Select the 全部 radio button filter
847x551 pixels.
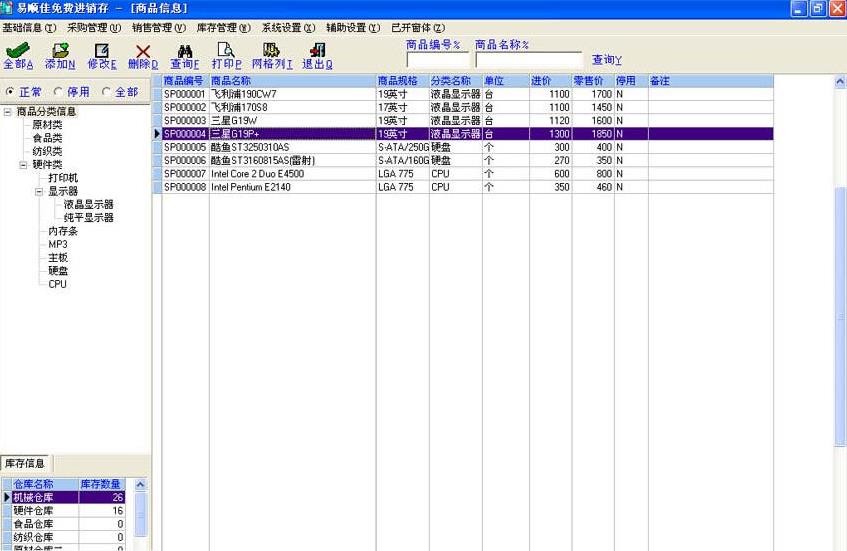[107, 92]
